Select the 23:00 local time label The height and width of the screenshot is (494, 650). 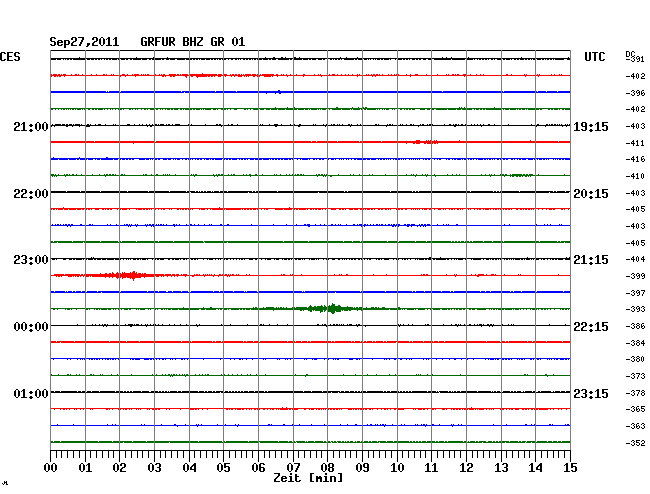pos(31,260)
